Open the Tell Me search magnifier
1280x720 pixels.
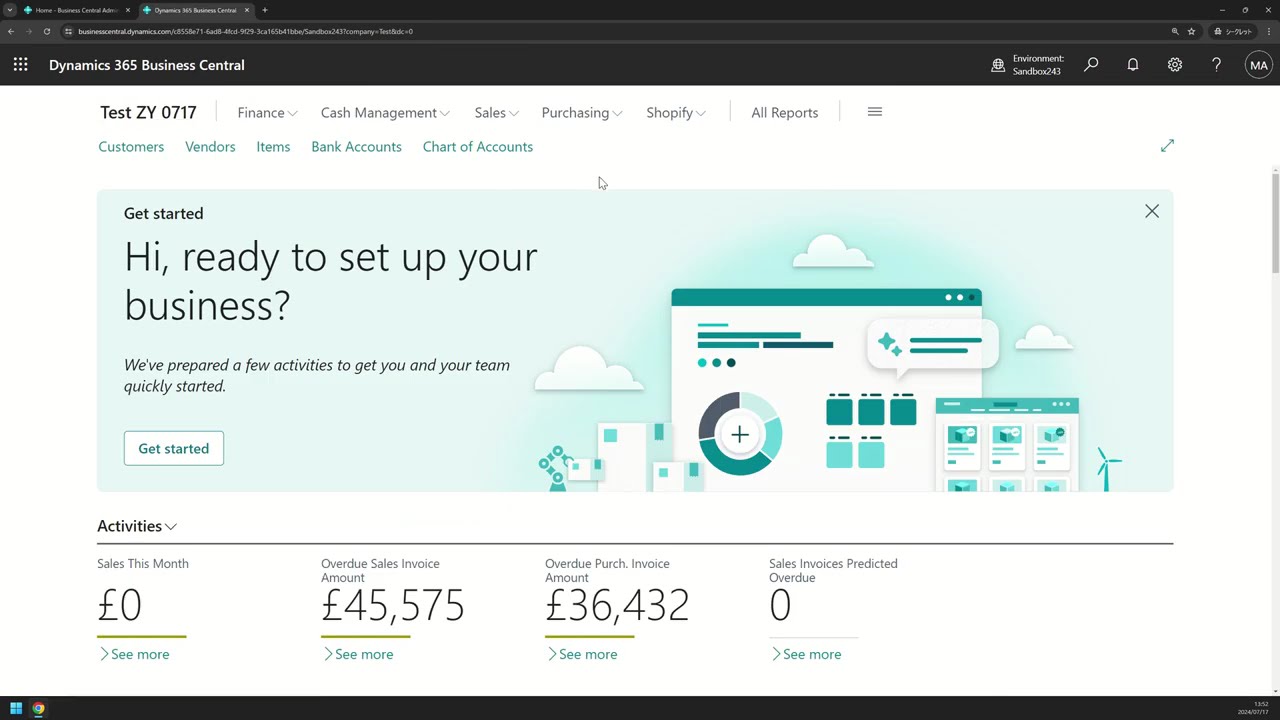coord(1091,65)
